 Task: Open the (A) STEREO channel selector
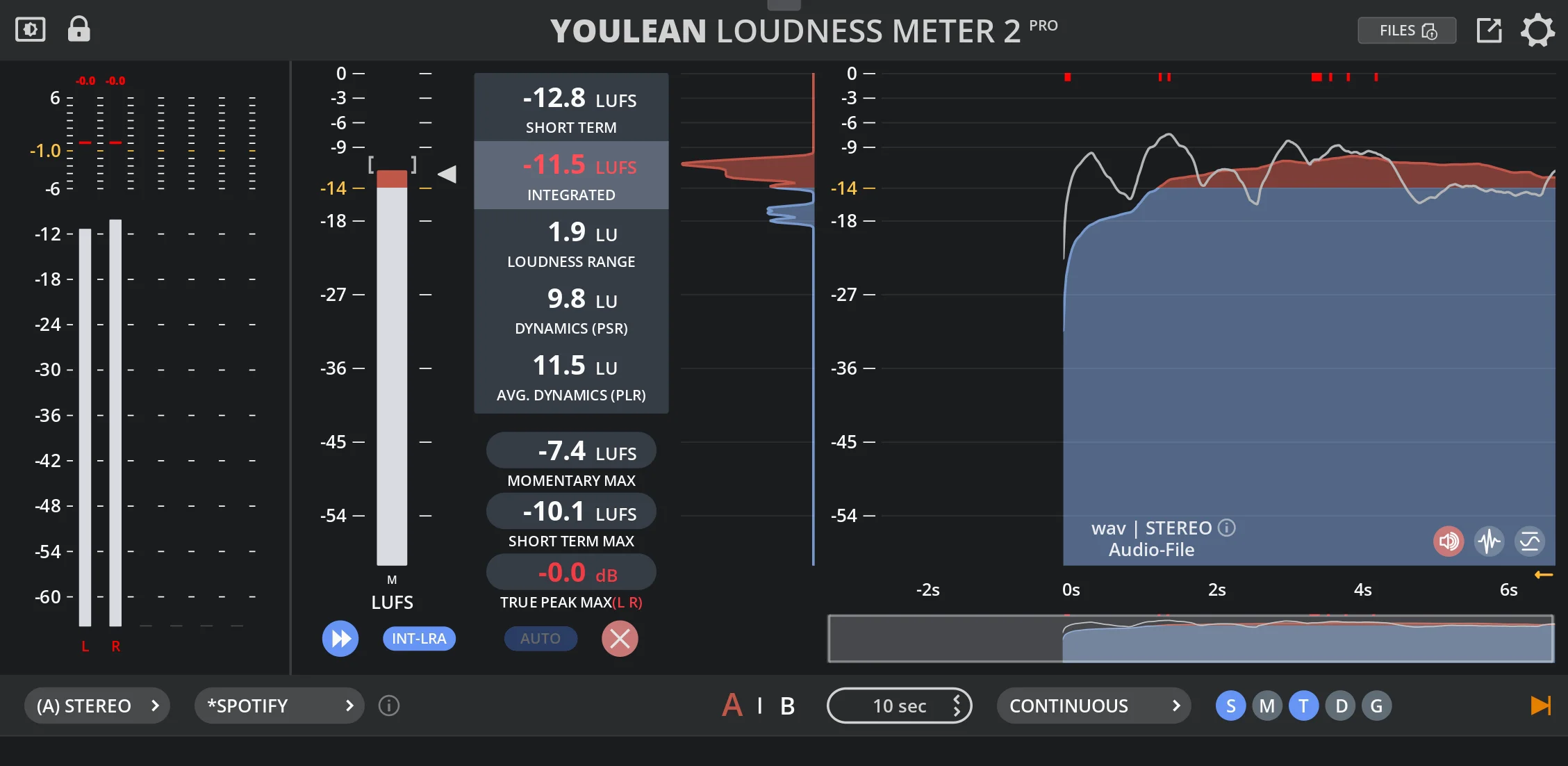(97, 706)
